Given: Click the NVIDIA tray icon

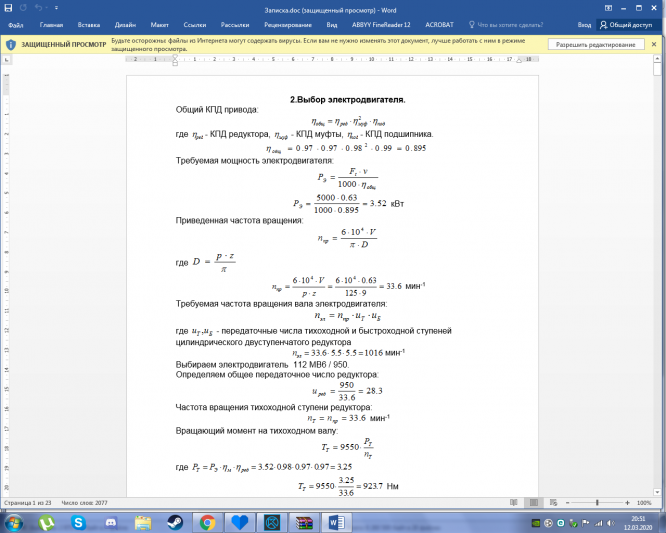Looking at the screenshot, I should 536,523.
